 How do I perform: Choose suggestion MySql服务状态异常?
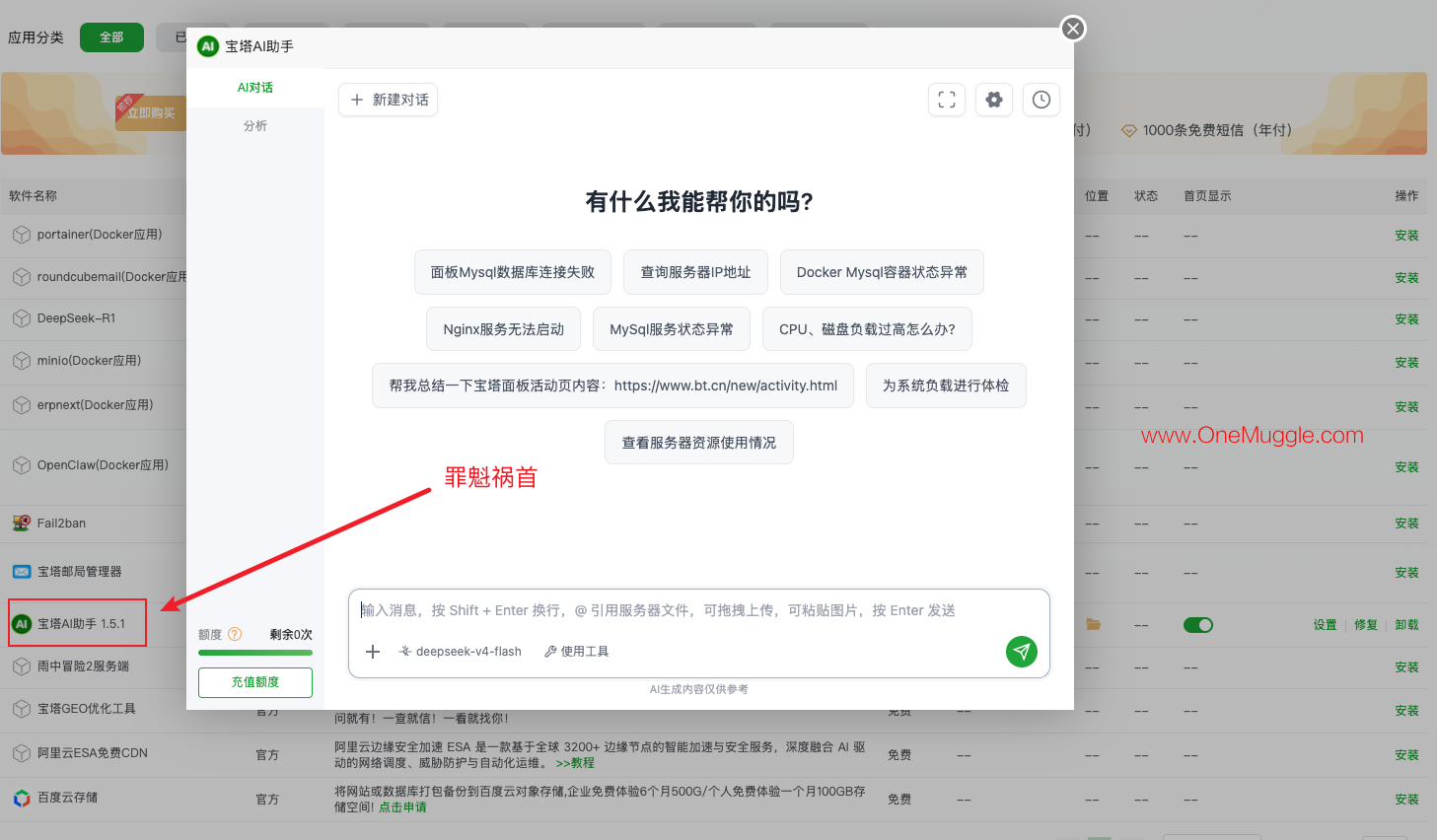[672, 329]
